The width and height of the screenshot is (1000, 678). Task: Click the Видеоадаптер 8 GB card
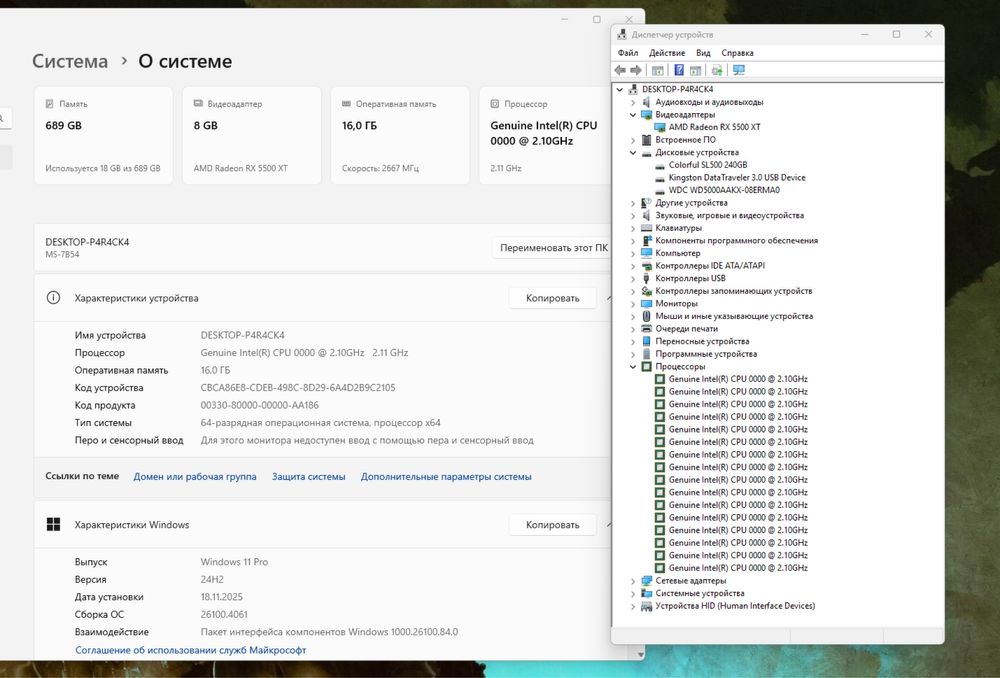(x=252, y=136)
